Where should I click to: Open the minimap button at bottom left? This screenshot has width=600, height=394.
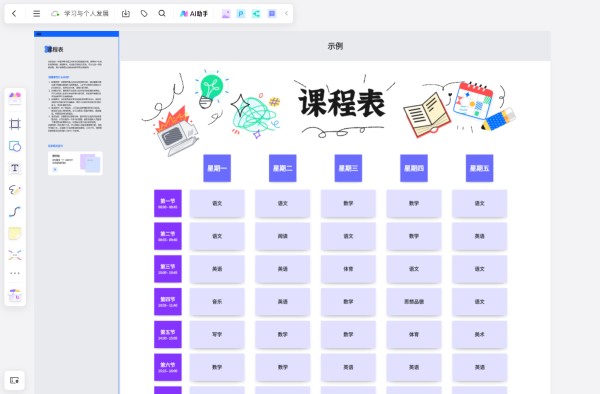(x=15, y=380)
